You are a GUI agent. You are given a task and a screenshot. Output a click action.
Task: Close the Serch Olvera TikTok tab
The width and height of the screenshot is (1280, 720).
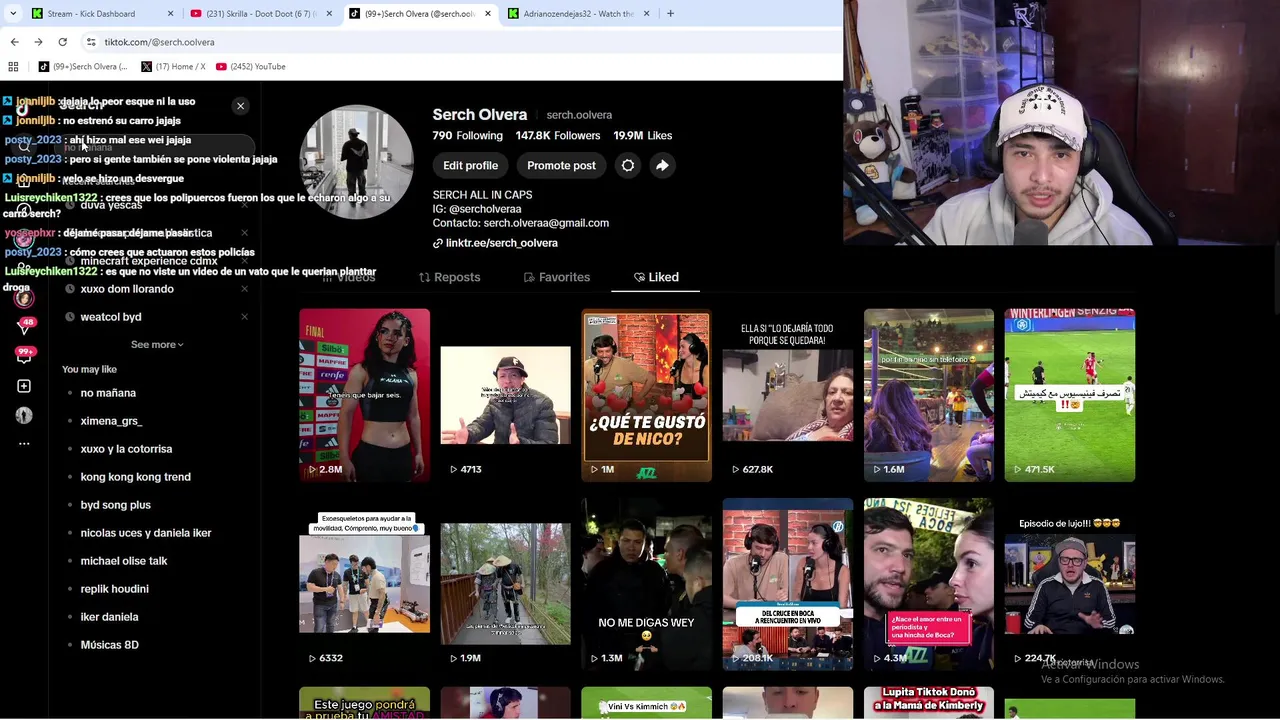488,14
